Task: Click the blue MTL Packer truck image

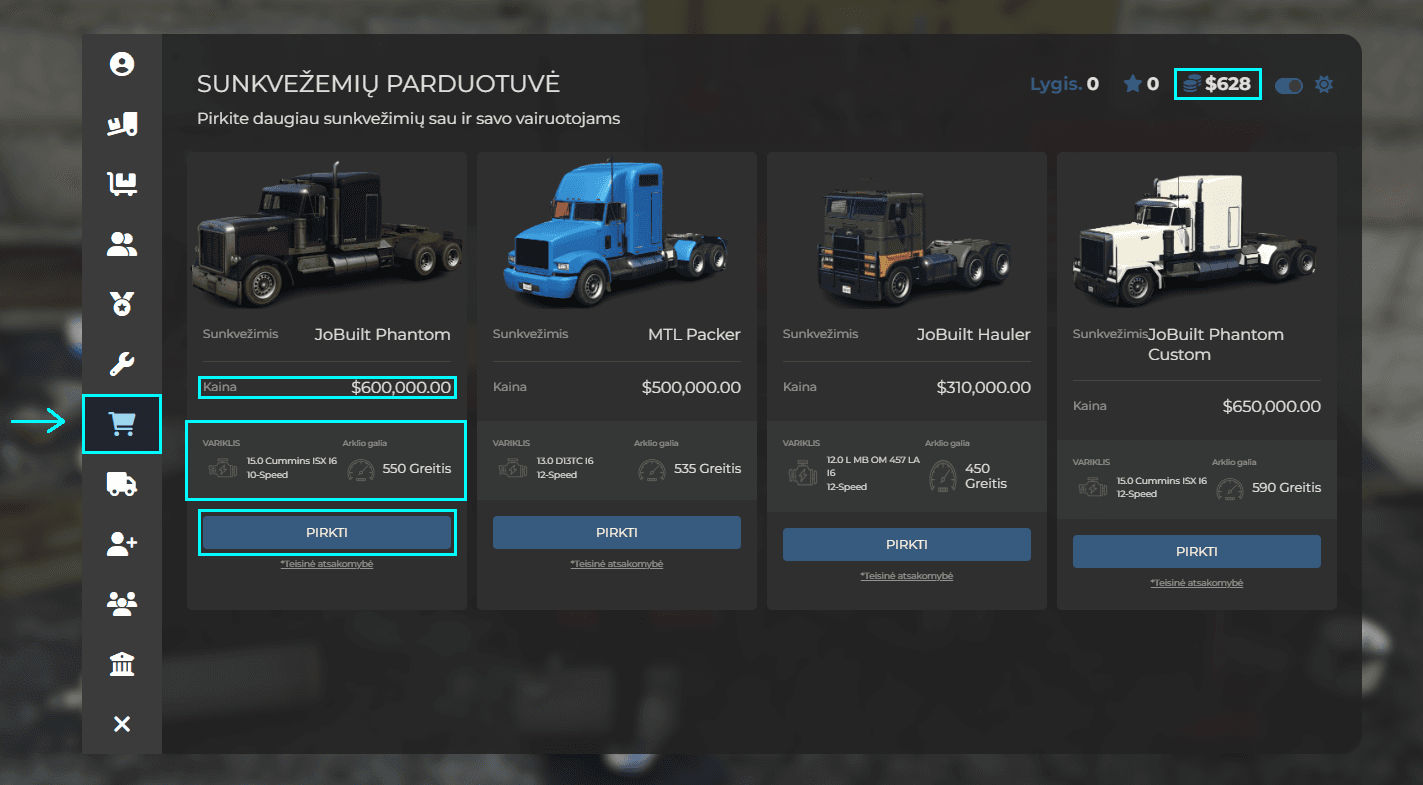Action: [x=617, y=232]
